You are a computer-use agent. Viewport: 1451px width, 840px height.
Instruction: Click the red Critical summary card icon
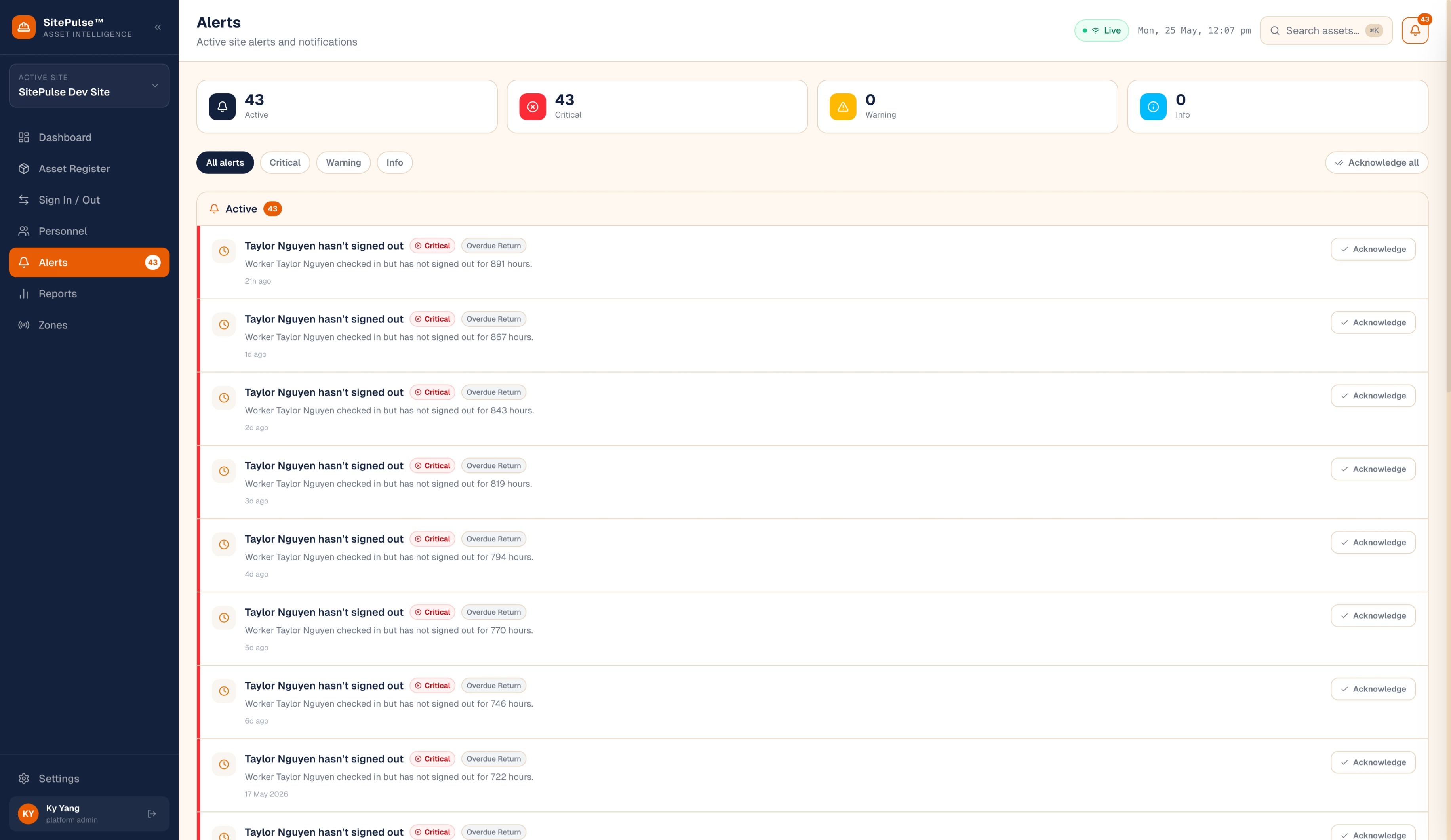click(533, 107)
